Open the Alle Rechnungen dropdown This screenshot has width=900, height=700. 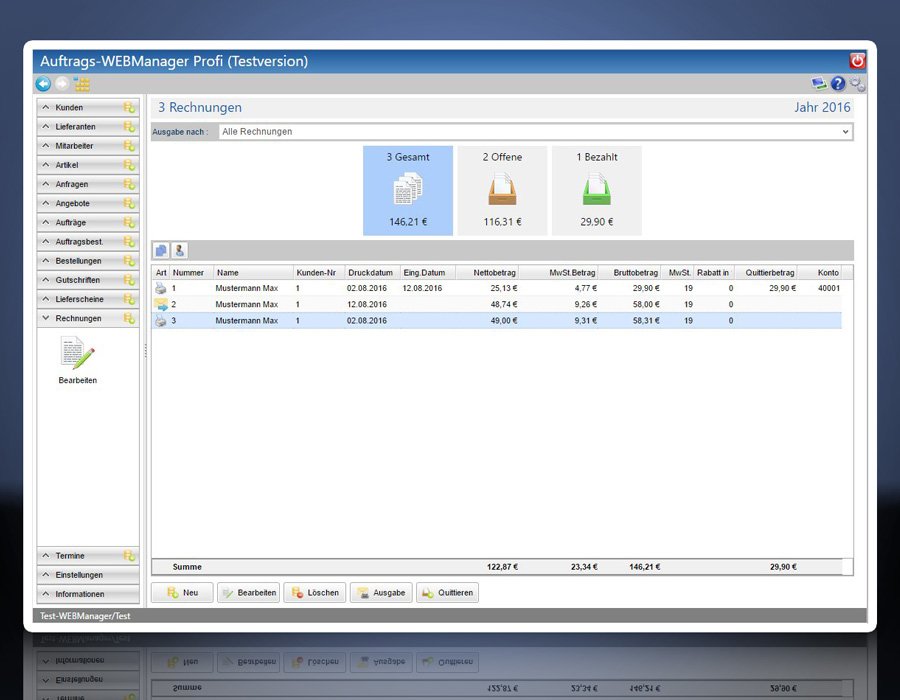point(535,132)
